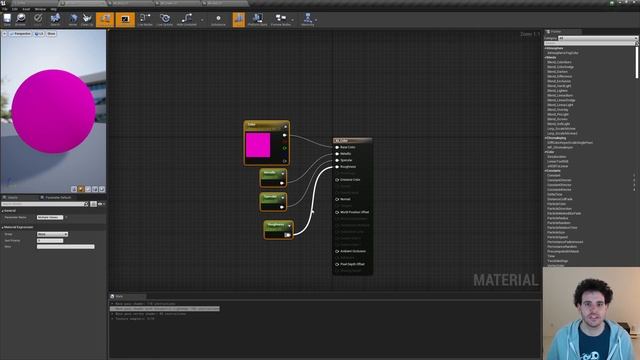Image resolution: width=640 pixels, height=360 pixels.
Task: Toggle the orange Stats toolbar button
Action: pos(239,19)
